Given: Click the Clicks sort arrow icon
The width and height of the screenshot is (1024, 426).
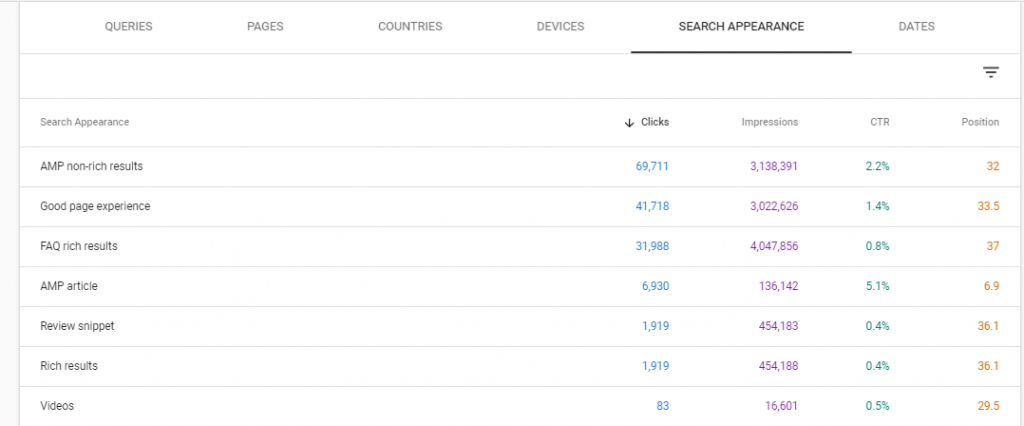Looking at the screenshot, I should 630,122.
